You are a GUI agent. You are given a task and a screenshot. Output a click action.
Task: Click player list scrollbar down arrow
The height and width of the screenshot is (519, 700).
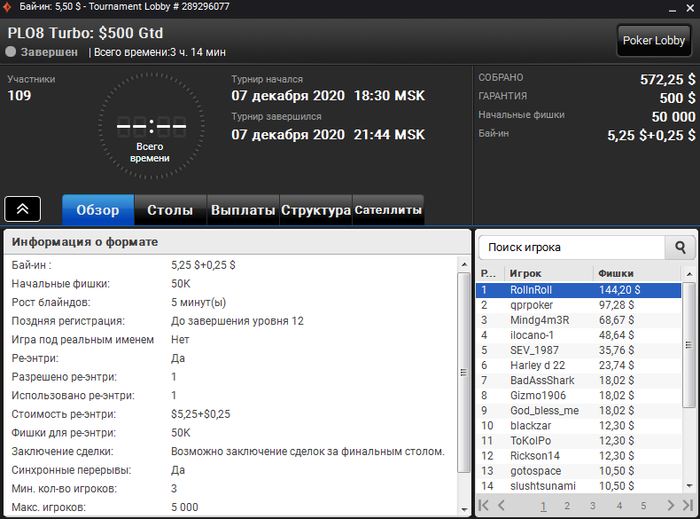click(689, 486)
